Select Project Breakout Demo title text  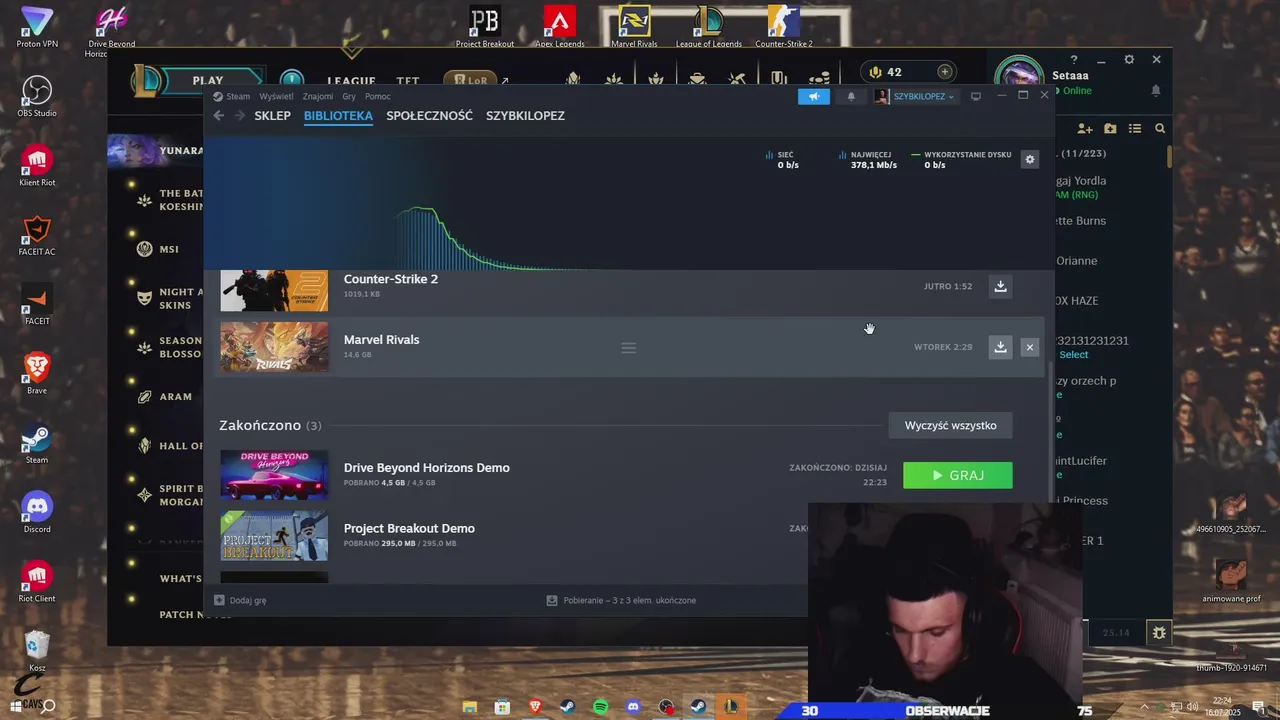[409, 529]
